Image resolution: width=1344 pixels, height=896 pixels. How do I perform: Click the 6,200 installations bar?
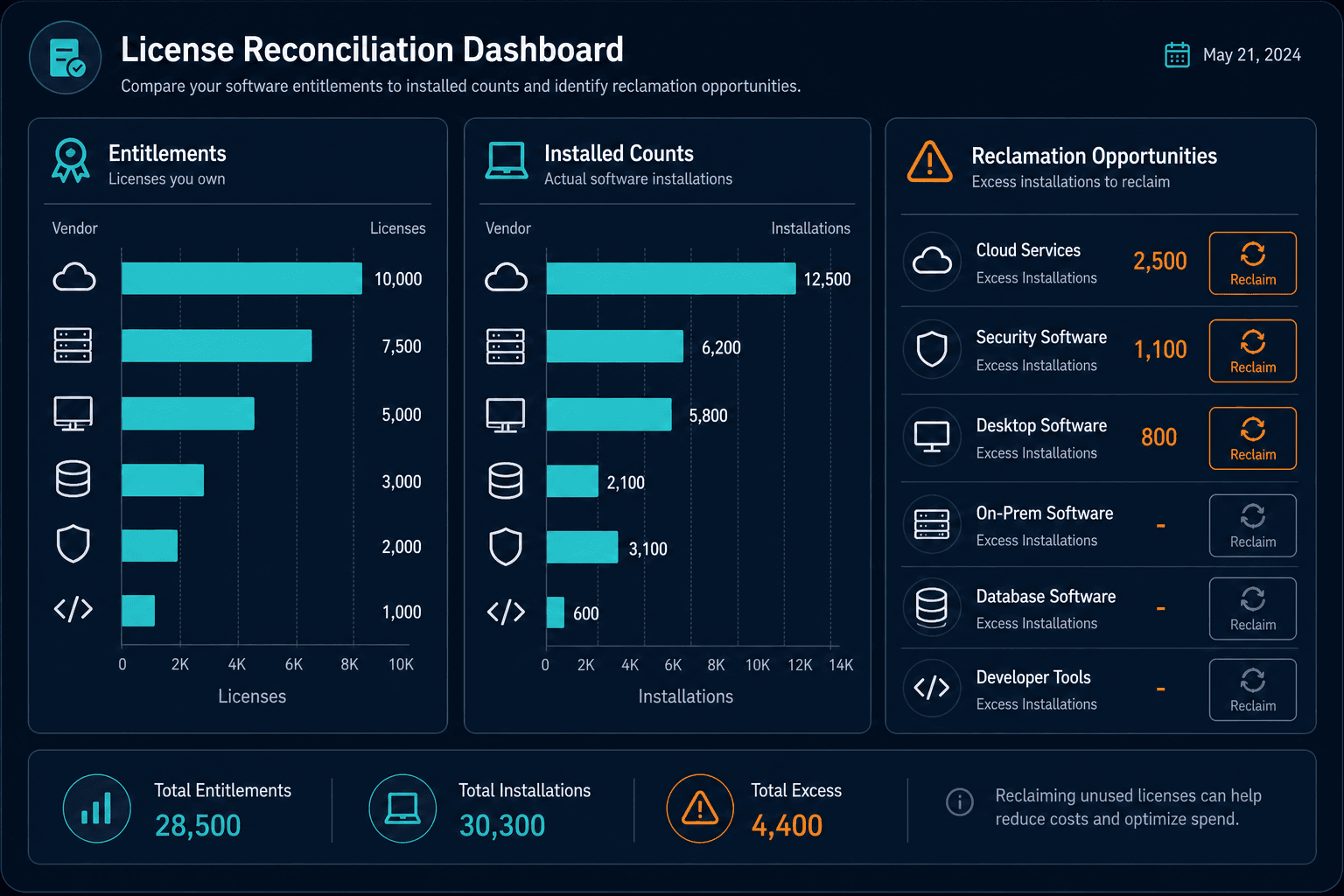pyautogui.click(x=615, y=346)
